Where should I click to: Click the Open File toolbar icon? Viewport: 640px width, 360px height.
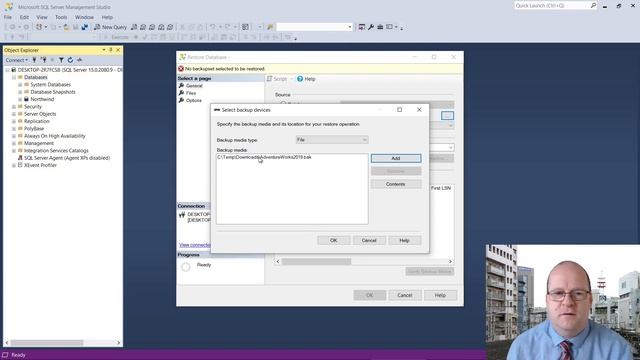pyautogui.click(x=66, y=27)
